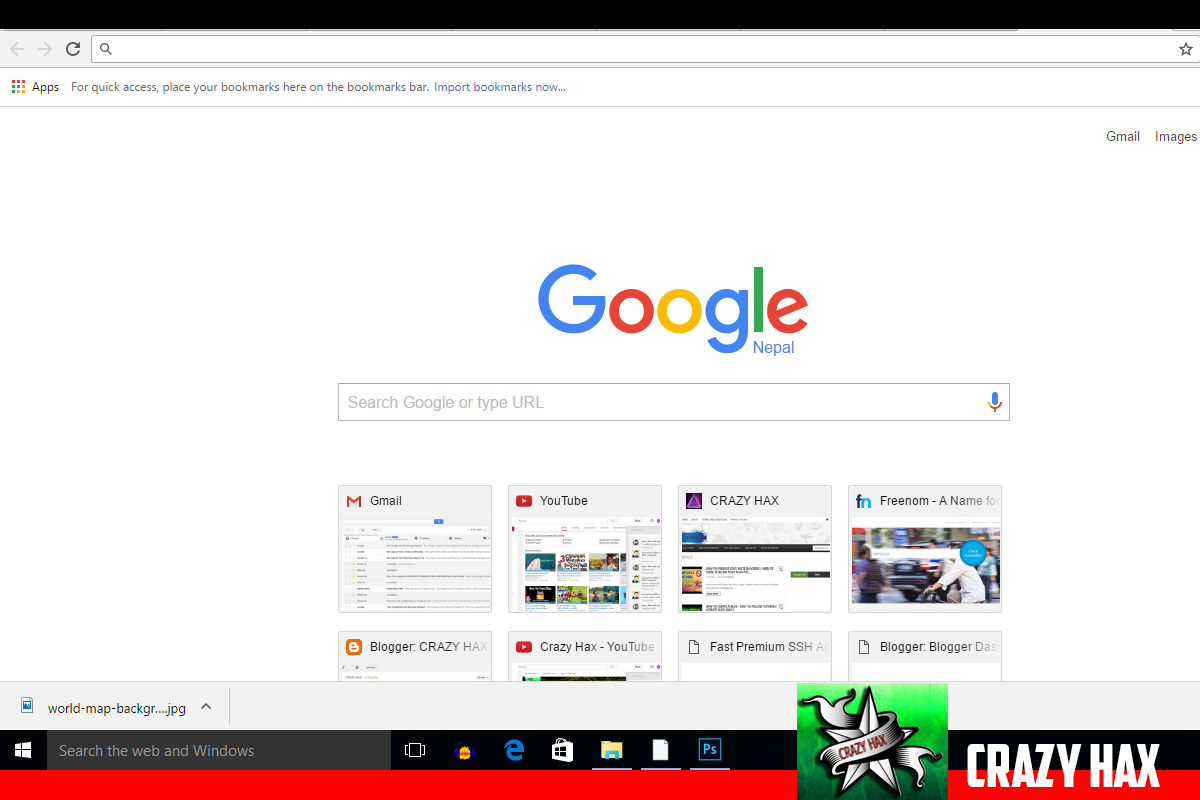Open the Images link at top right
Viewport: 1200px width, 800px height.
point(1176,137)
